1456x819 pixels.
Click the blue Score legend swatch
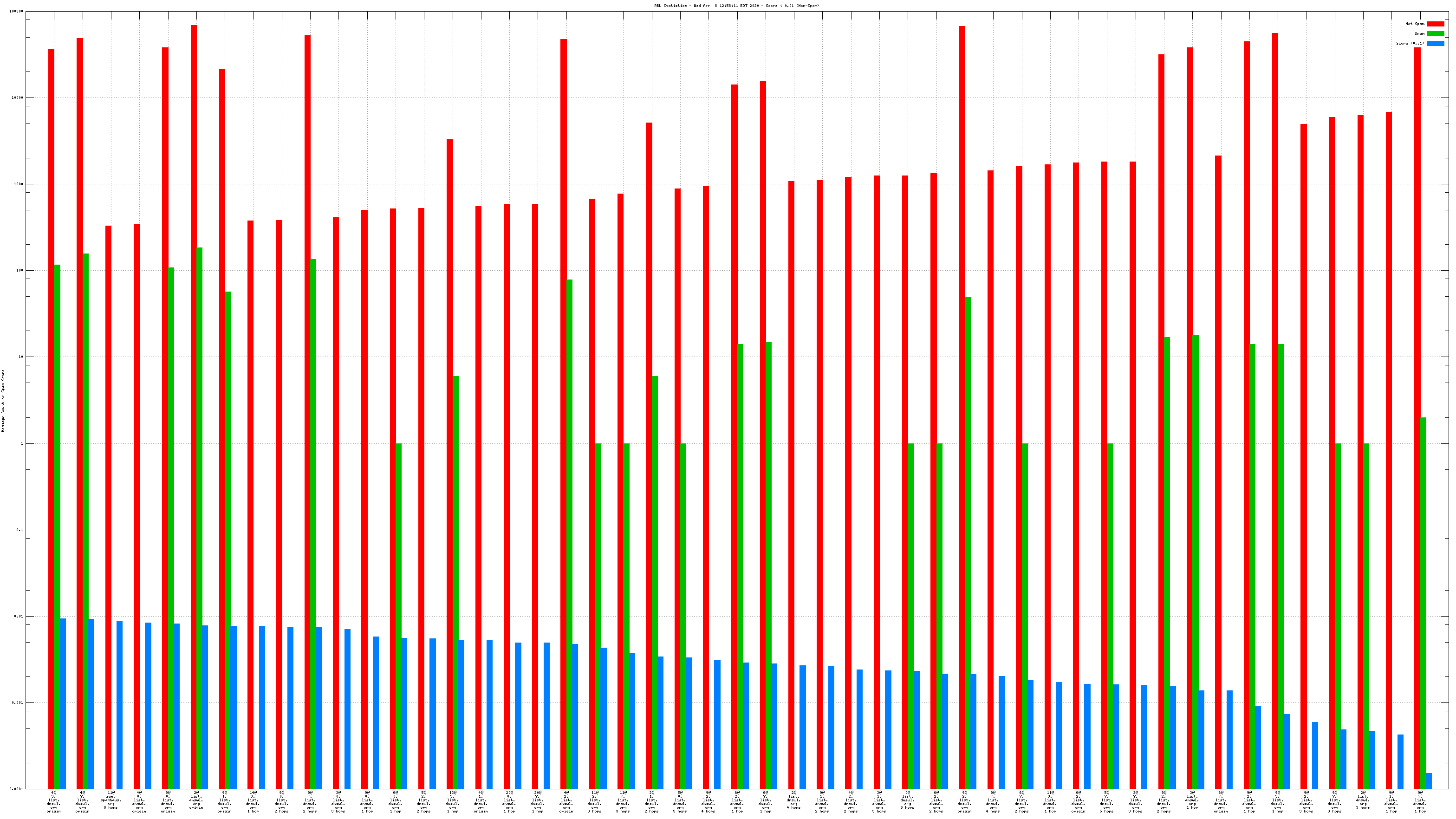click(x=1435, y=43)
